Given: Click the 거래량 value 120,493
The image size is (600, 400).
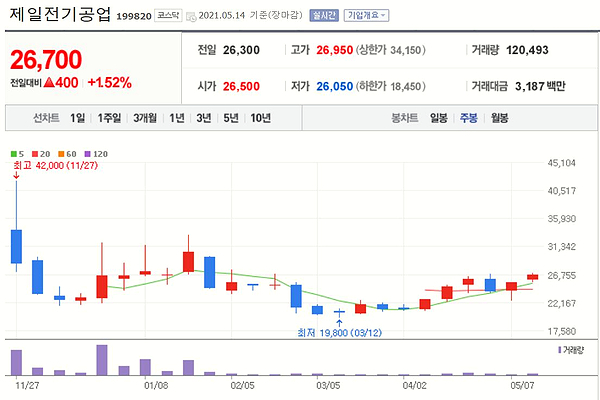Looking at the screenshot, I should tap(527, 50).
